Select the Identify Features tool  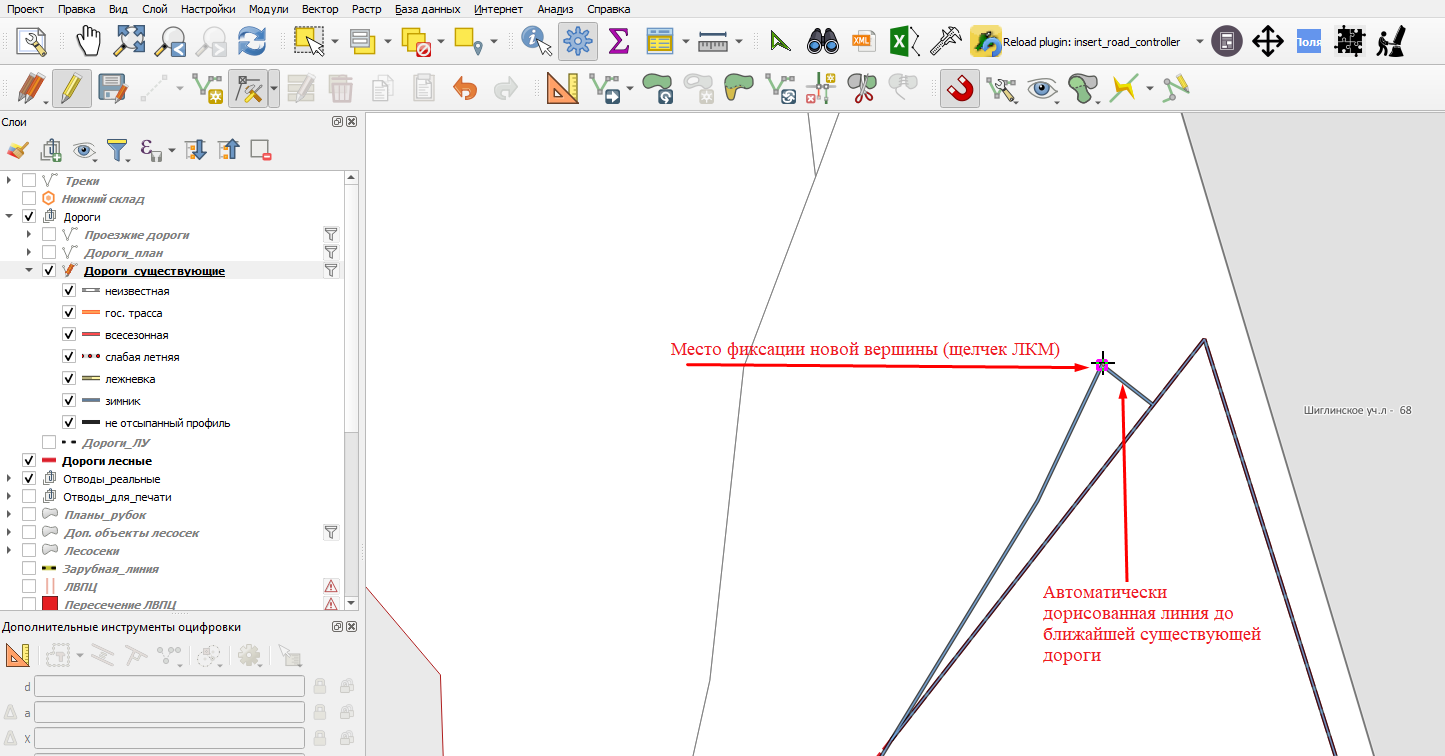click(537, 42)
